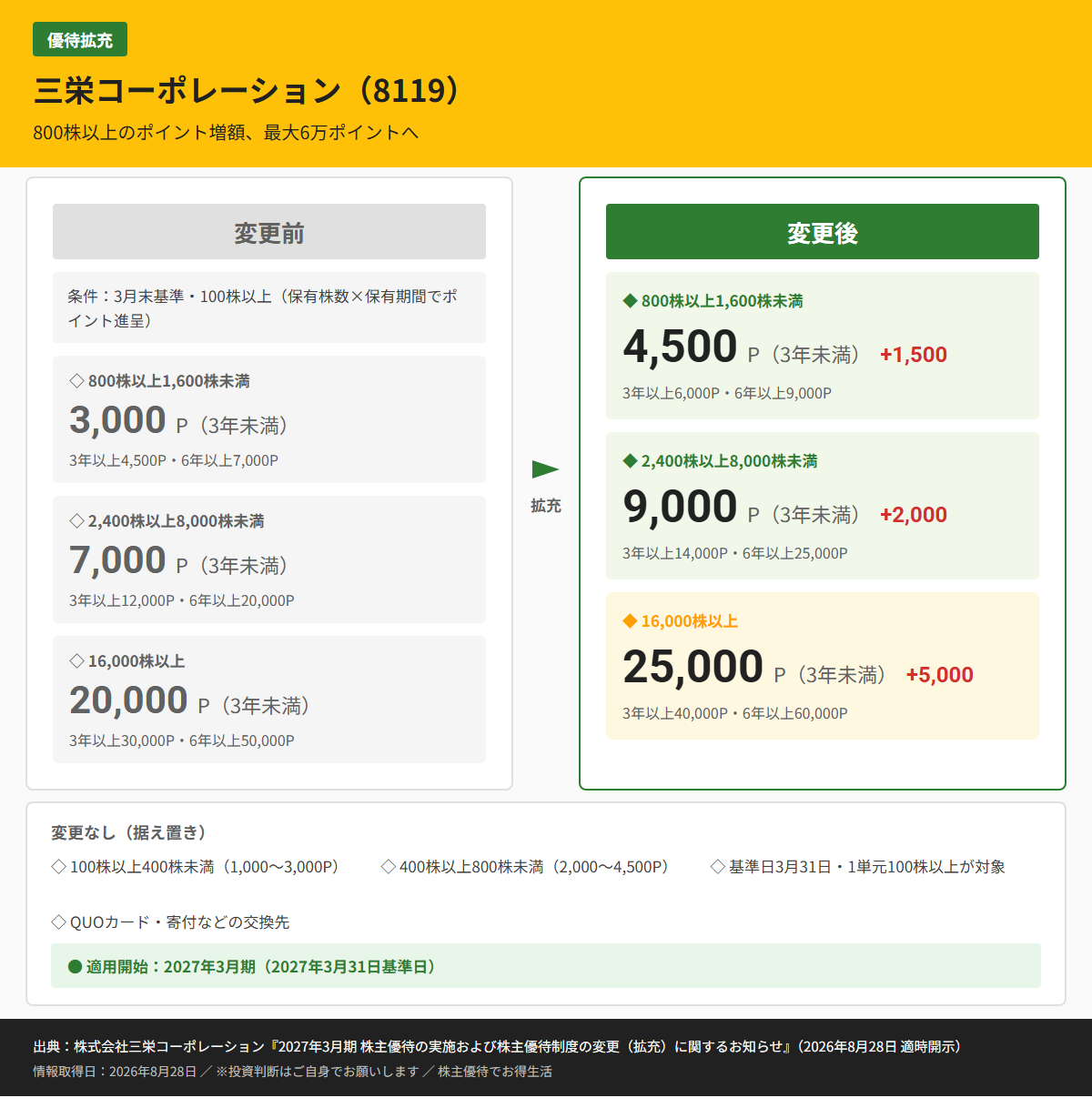1092x1118 pixels.
Task: Click the diamond beside 100株以上400株未満
Action: 58,867
